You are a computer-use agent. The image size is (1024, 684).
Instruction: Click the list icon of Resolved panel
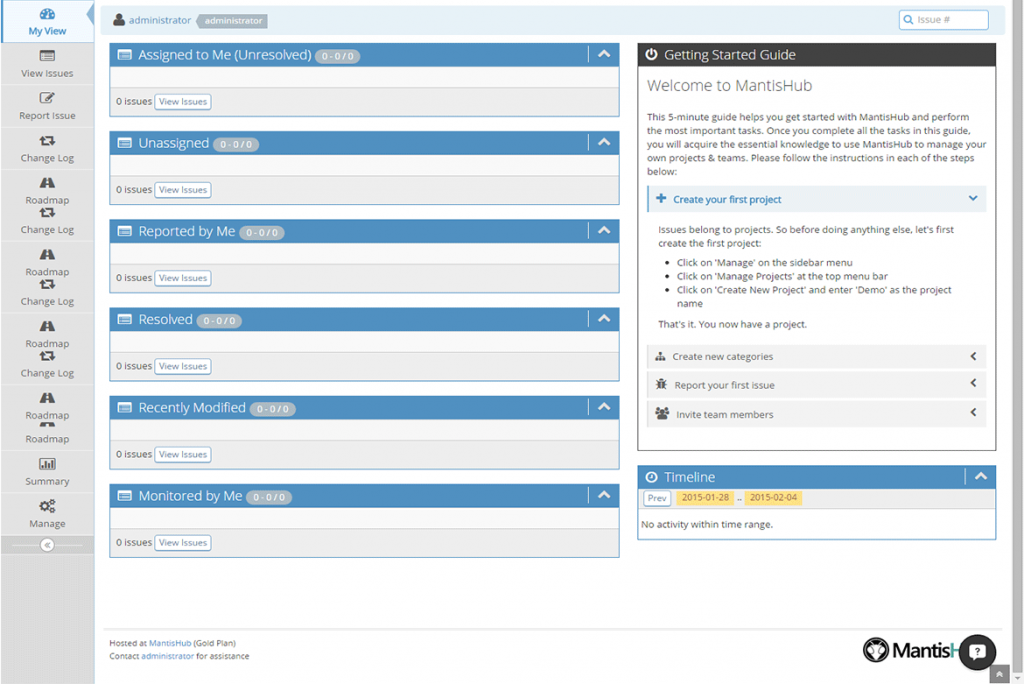(x=124, y=319)
